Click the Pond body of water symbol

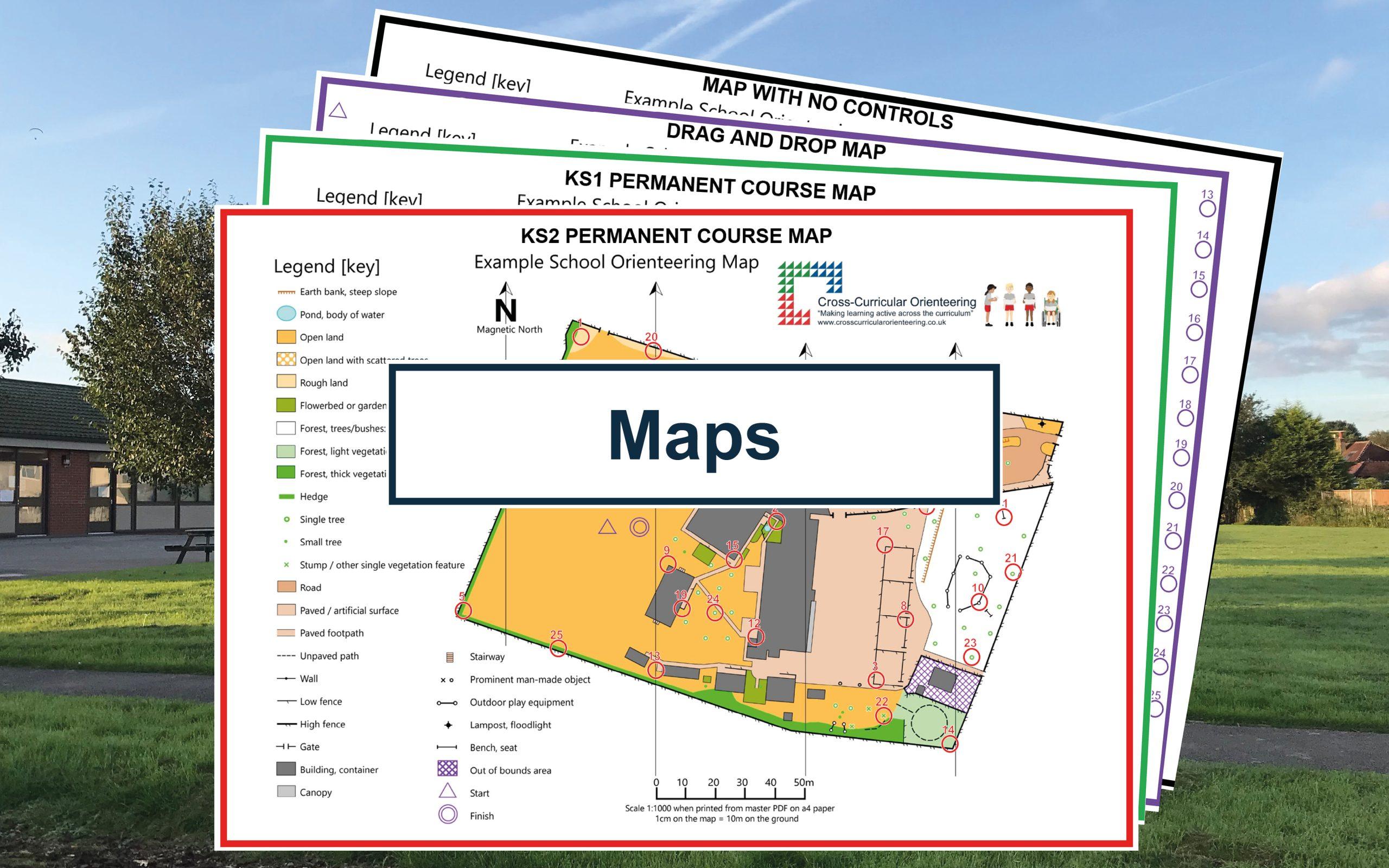[x=286, y=314]
